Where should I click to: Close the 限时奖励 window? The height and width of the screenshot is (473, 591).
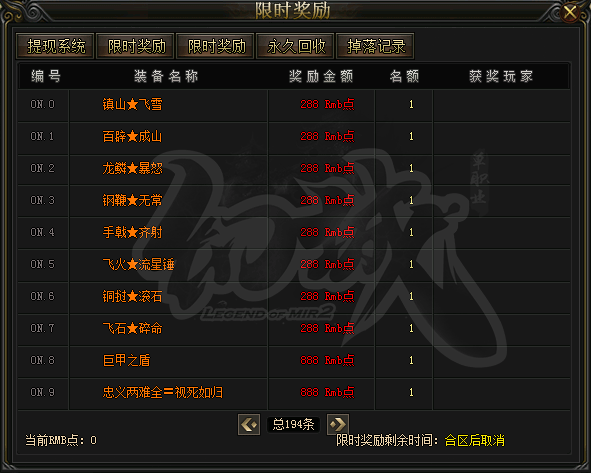(x=570, y=12)
